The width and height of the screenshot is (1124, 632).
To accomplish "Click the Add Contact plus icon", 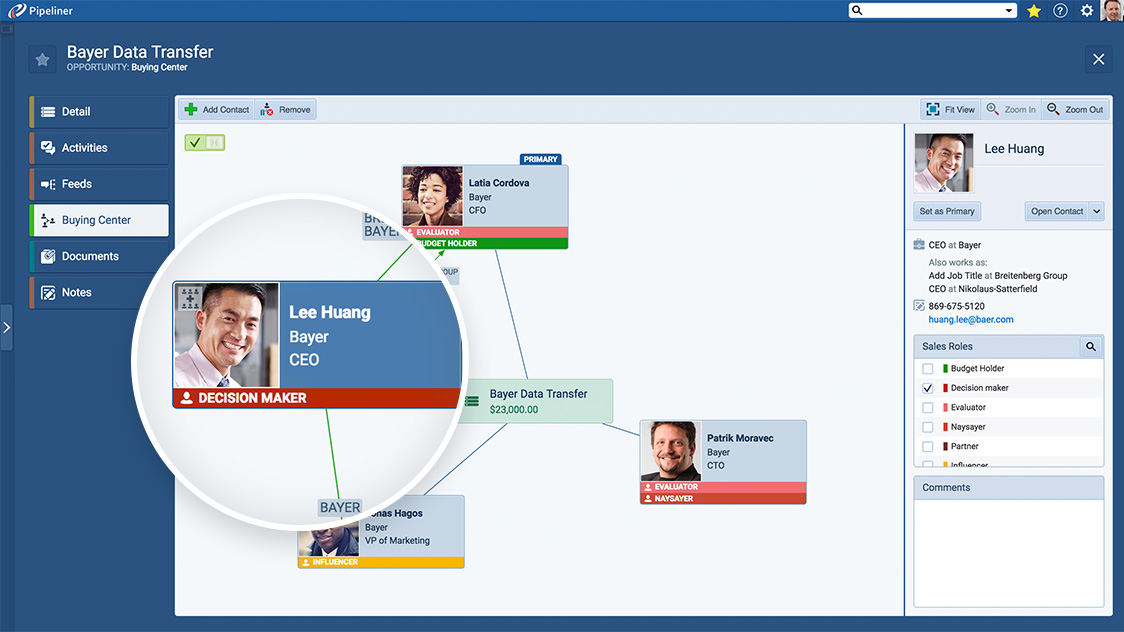I will (x=191, y=110).
